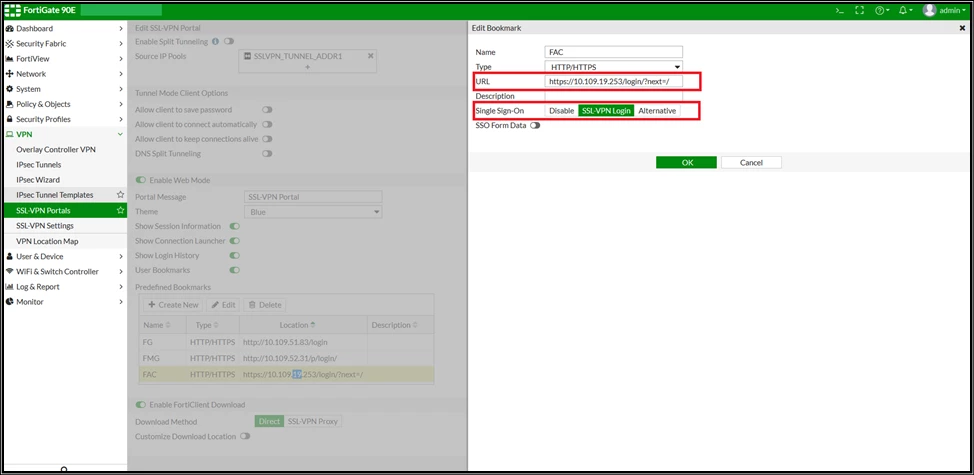This screenshot has height=475, width=974.
Task: Click the Policy & Objects icon
Action: click(10, 104)
